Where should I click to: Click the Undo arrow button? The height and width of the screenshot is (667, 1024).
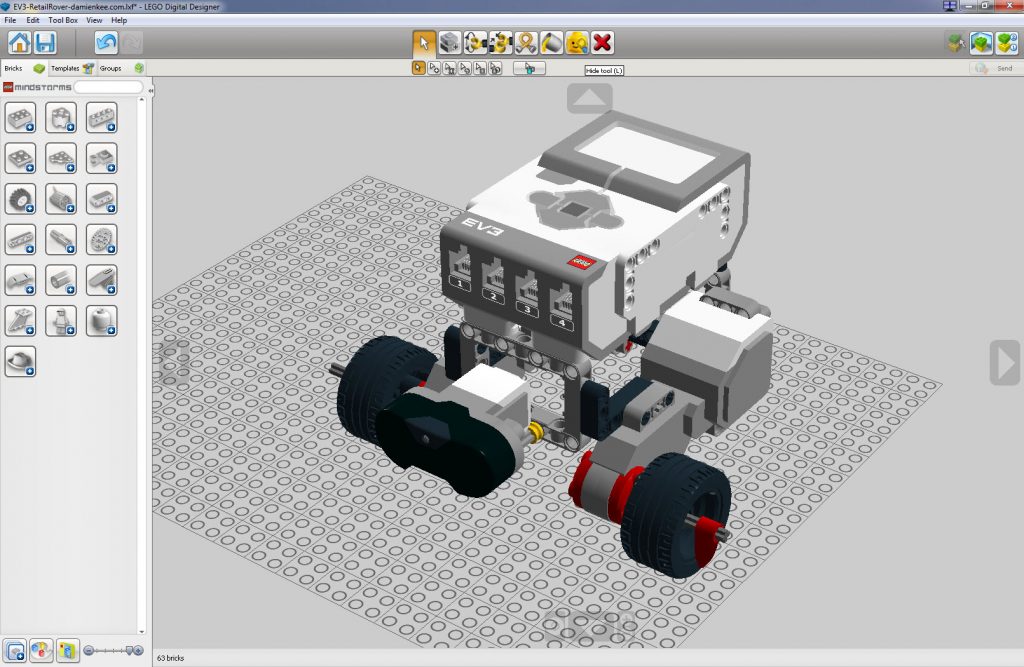[x=107, y=43]
